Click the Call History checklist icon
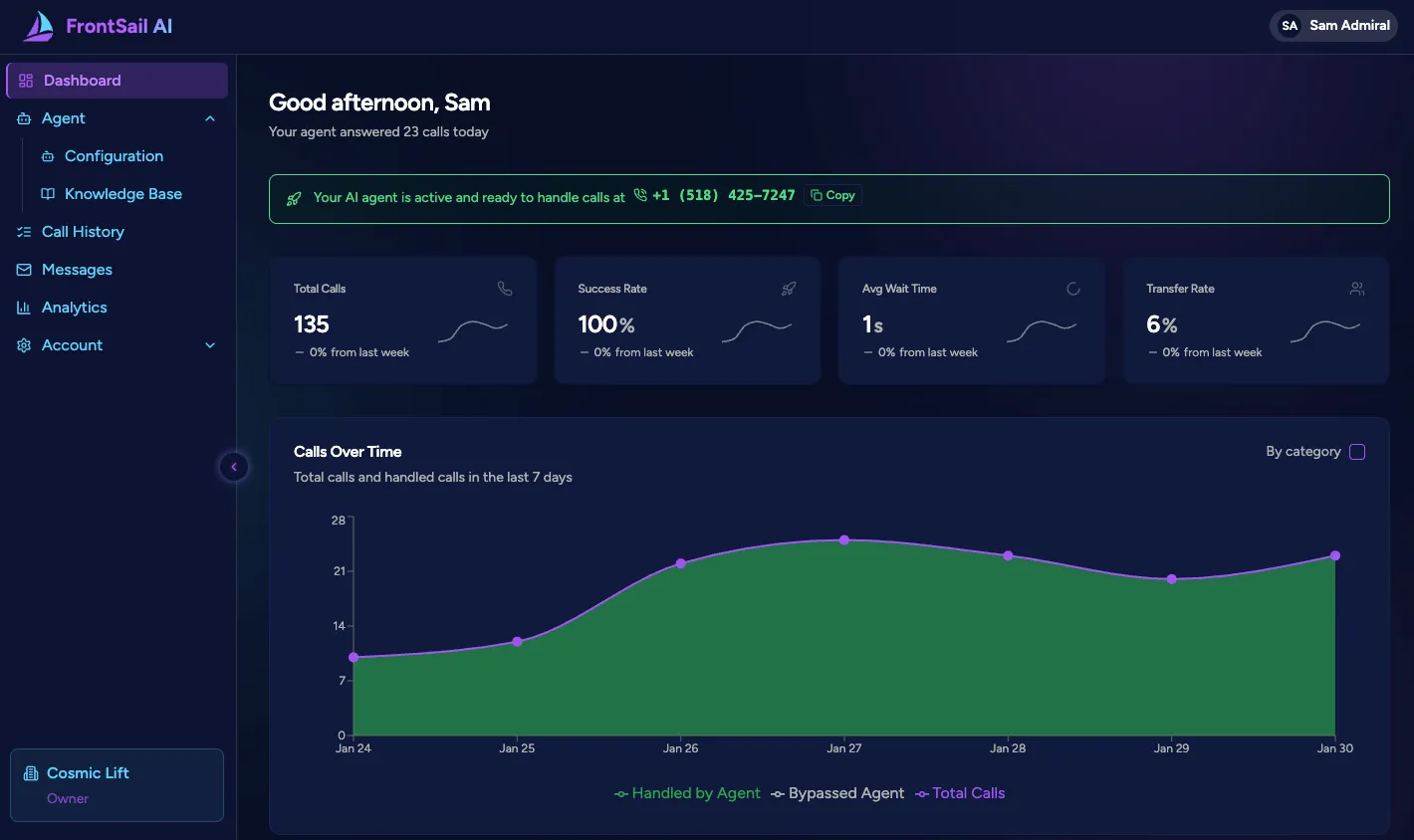The image size is (1414, 840). click(25, 231)
